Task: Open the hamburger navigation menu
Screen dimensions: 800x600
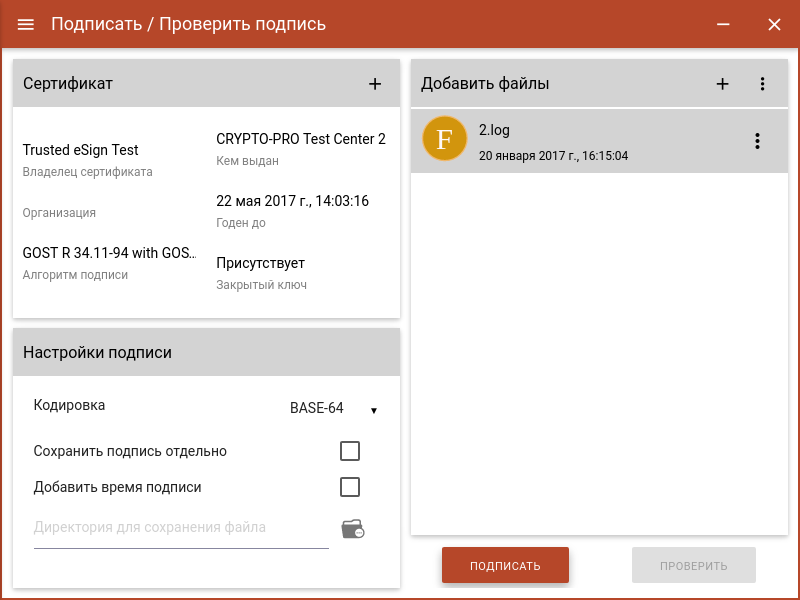Action: 26,24
